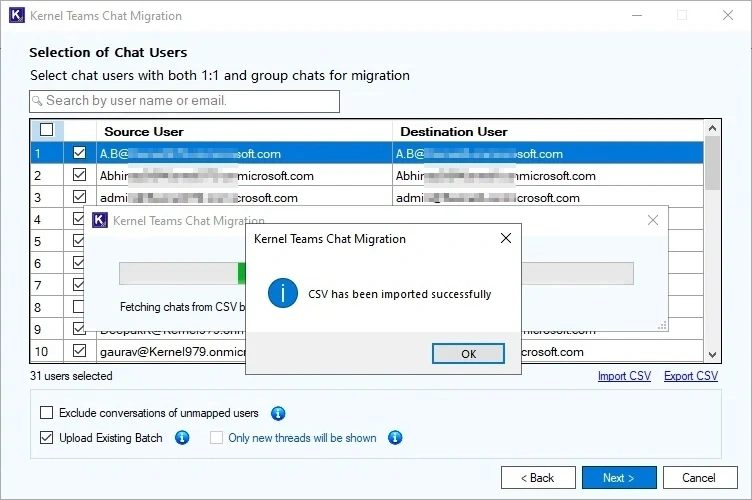Image resolution: width=752 pixels, height=500 pixels.
Task: Open info icon beside Exclude conversations option
Action: pos(278,413)
